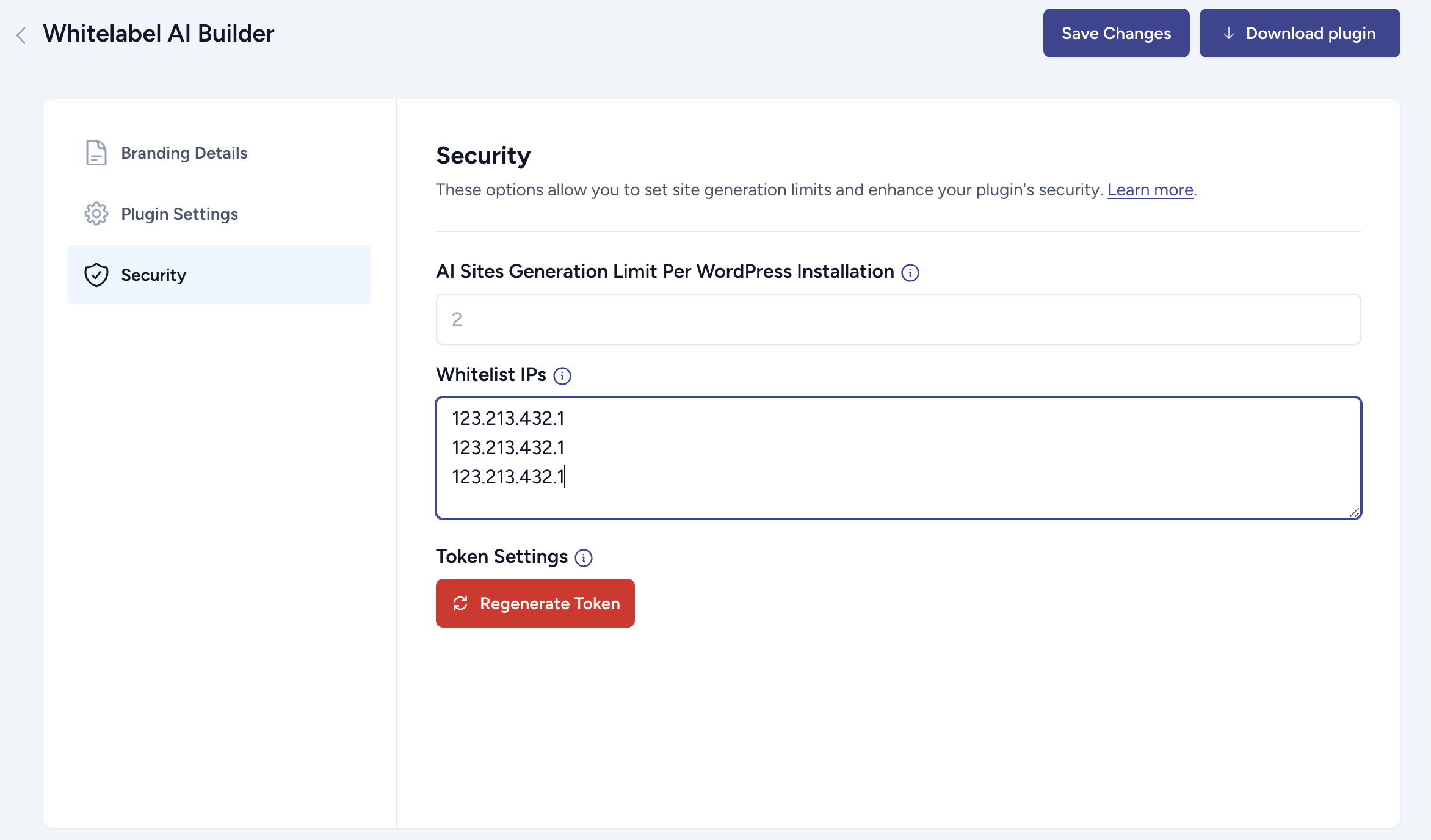This screenshot has height=840, width=1431.
Task: Click info icon next to AI Sites Generation Limit
Action: [x=910, y=273]
